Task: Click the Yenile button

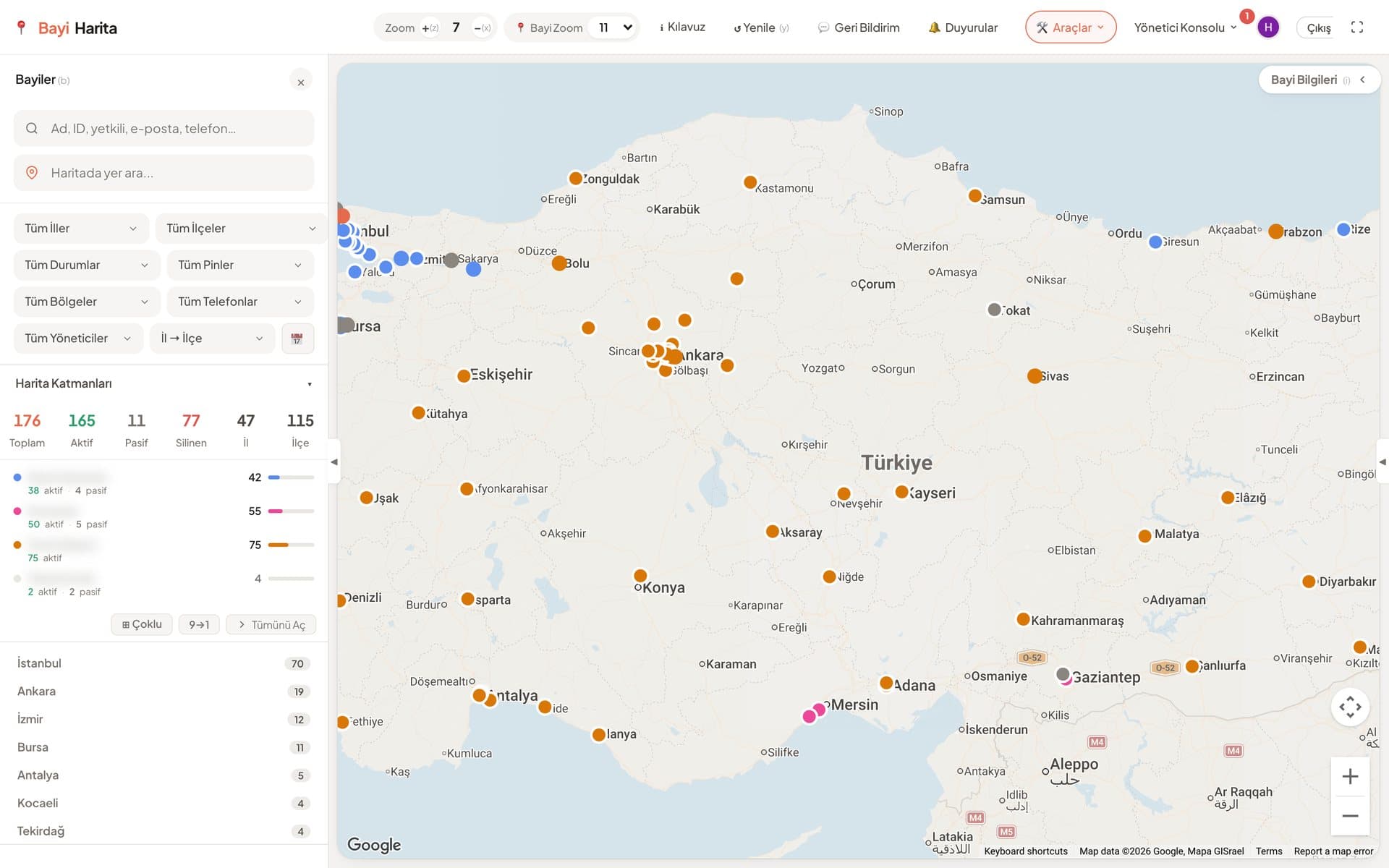Action: click(761, 27)
